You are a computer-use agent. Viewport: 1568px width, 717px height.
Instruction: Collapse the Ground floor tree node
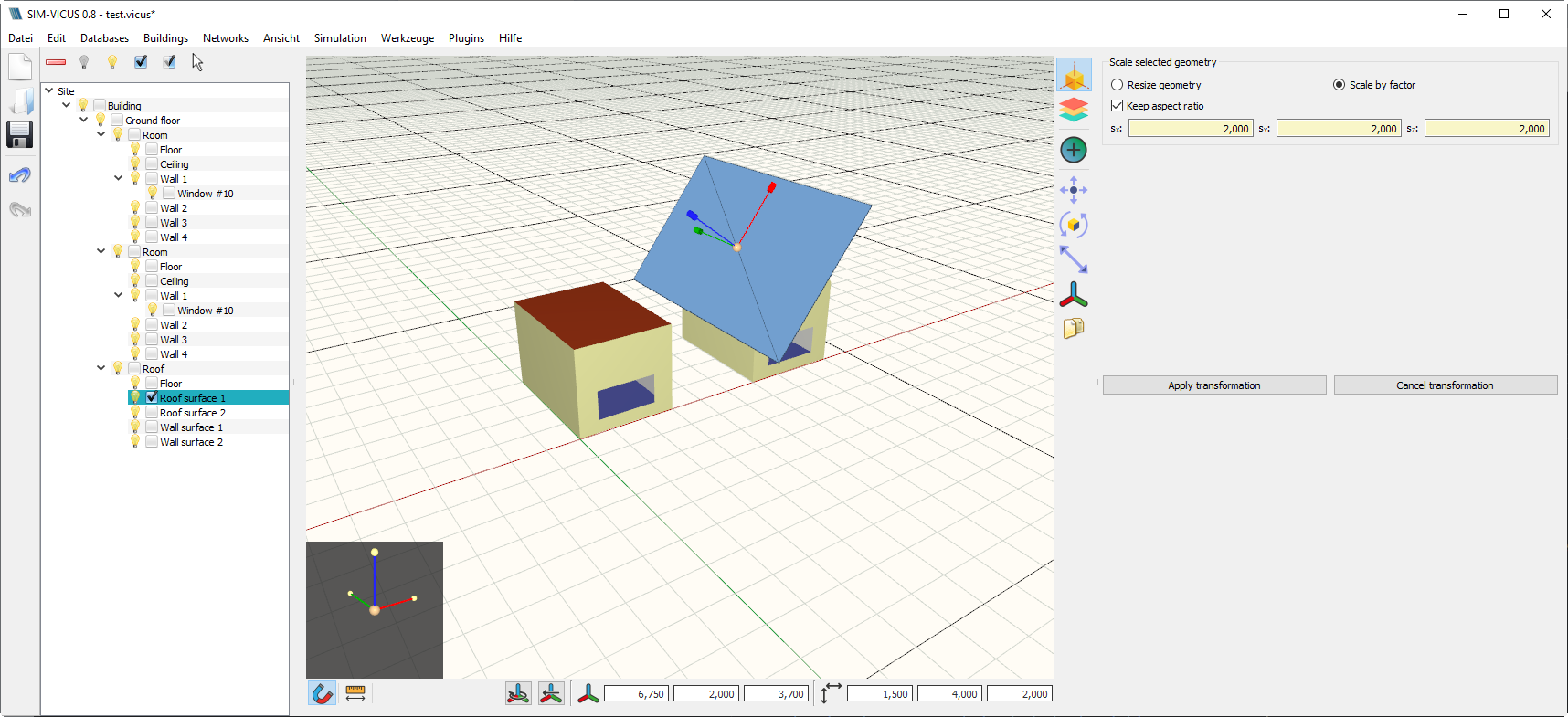[x=83, y=120]
